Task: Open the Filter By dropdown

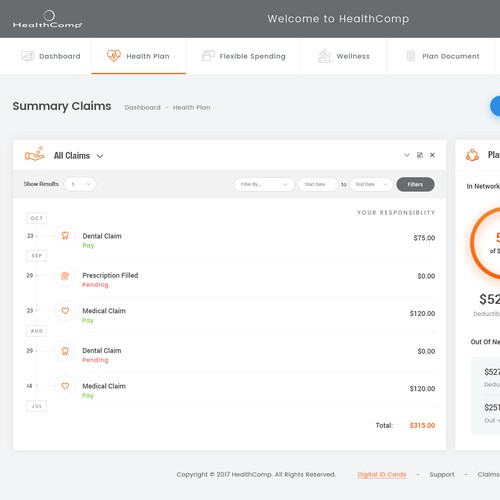Action: pos(264,184)
